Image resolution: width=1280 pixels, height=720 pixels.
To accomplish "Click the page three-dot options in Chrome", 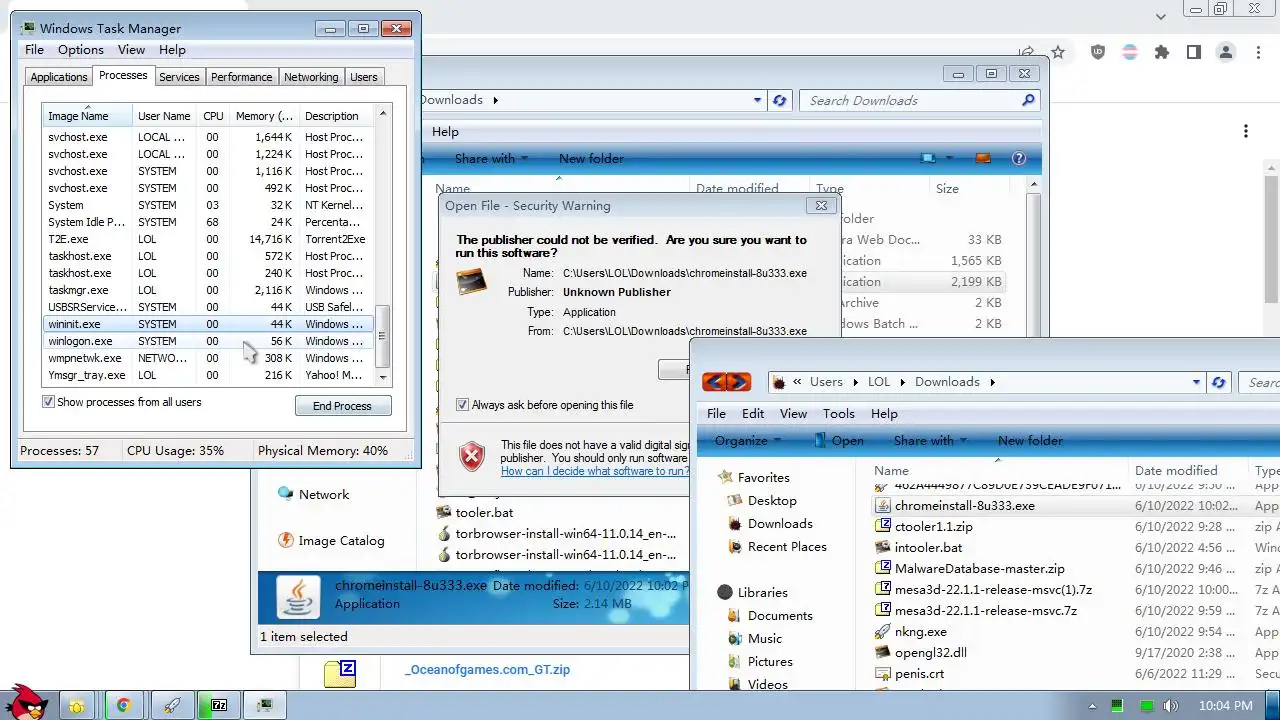I will (1246, 131).
